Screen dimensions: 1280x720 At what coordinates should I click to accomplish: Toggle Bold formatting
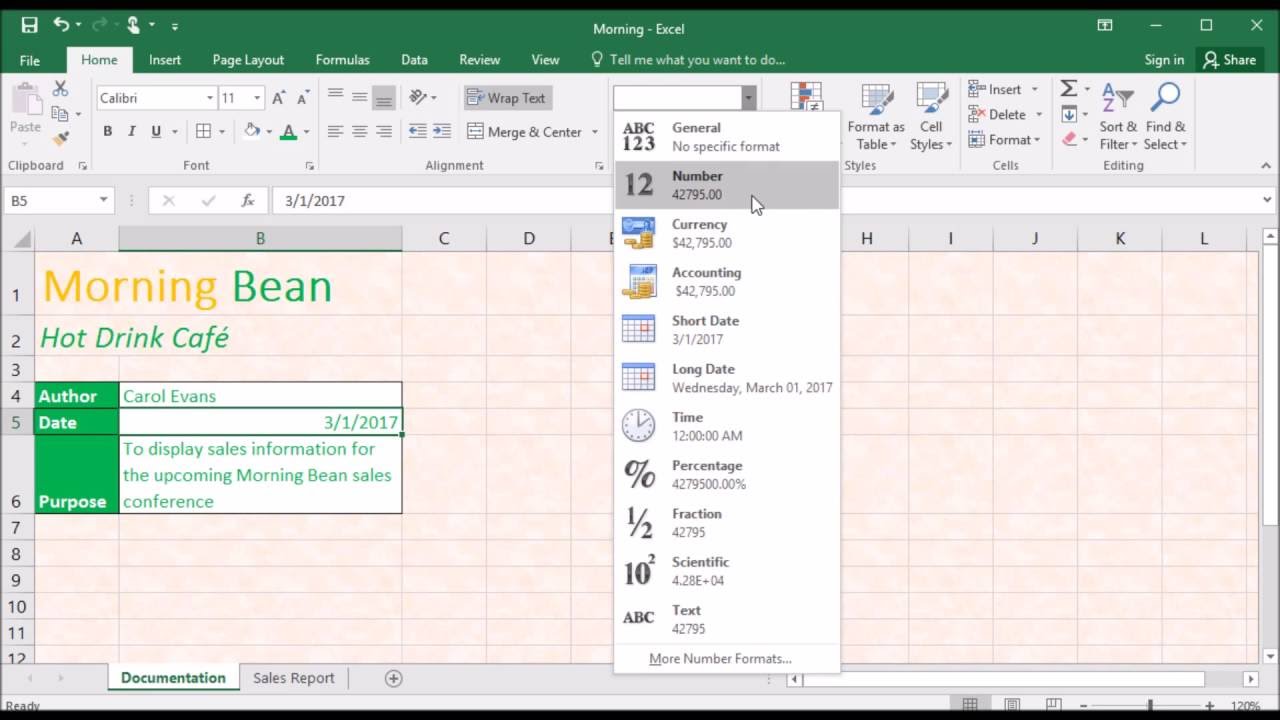(x=107, y=131)
